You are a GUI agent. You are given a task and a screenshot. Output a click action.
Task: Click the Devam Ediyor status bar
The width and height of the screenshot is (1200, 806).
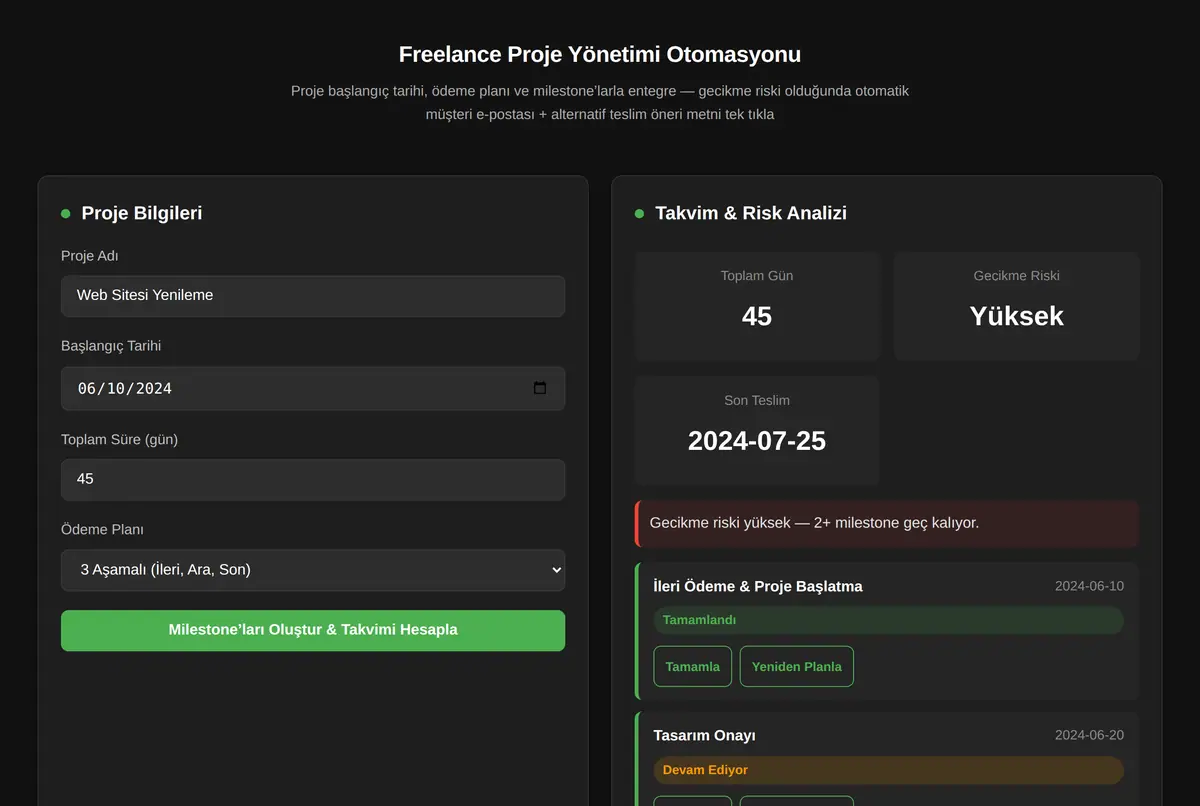(x=889, y=770)
